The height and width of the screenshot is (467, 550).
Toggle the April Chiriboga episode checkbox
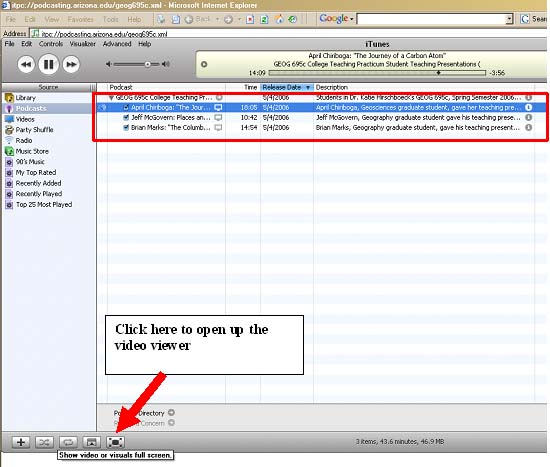[x=126, y=107]
